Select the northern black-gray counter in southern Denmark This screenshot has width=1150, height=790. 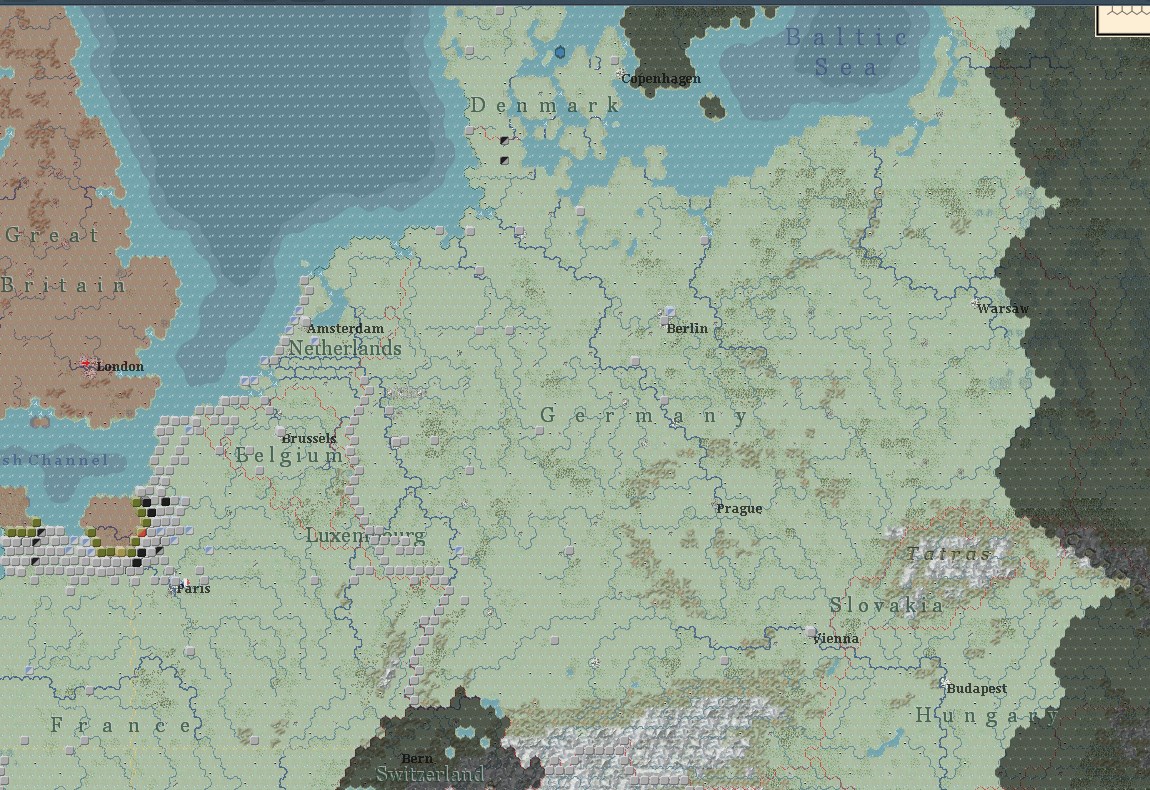point(505,140)
